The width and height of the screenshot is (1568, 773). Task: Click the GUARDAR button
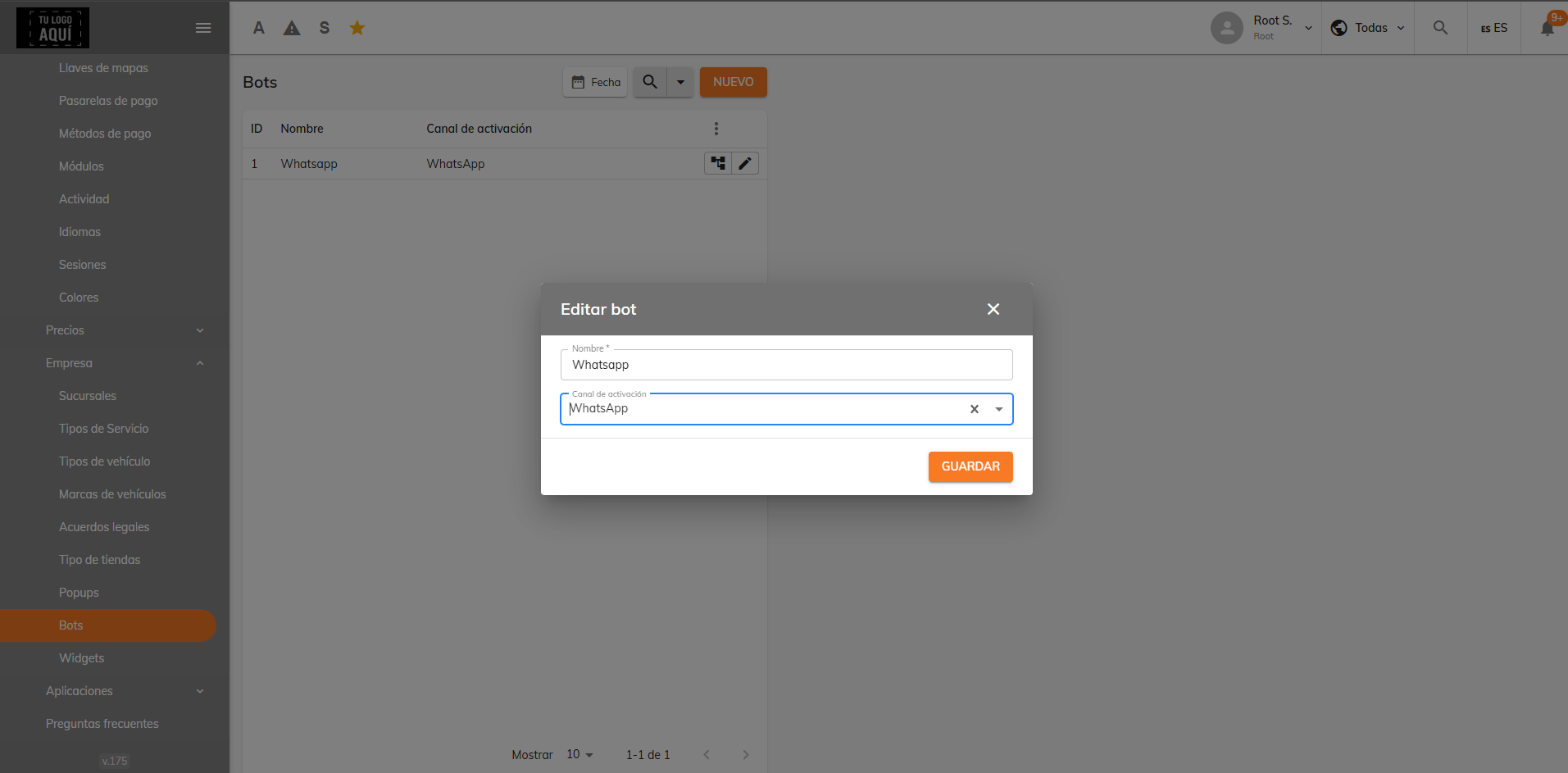click(970, 466)
